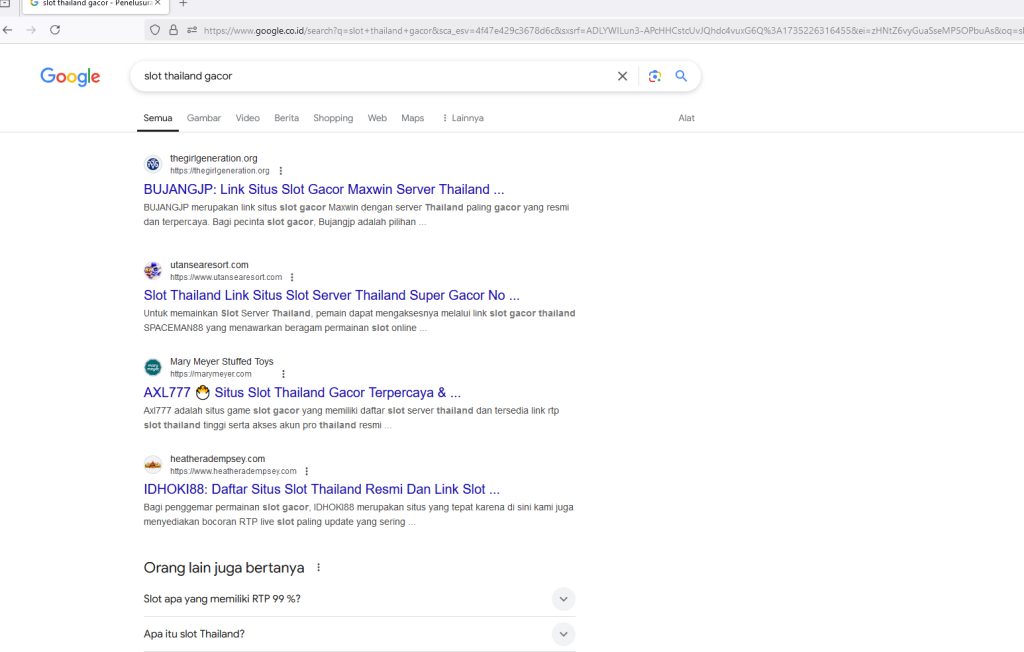Image resolution: width=1024 pixels, height=652 pixels.
Task: Open the options menu beside heatheradempsey.com URL
Action: [306, 472]
